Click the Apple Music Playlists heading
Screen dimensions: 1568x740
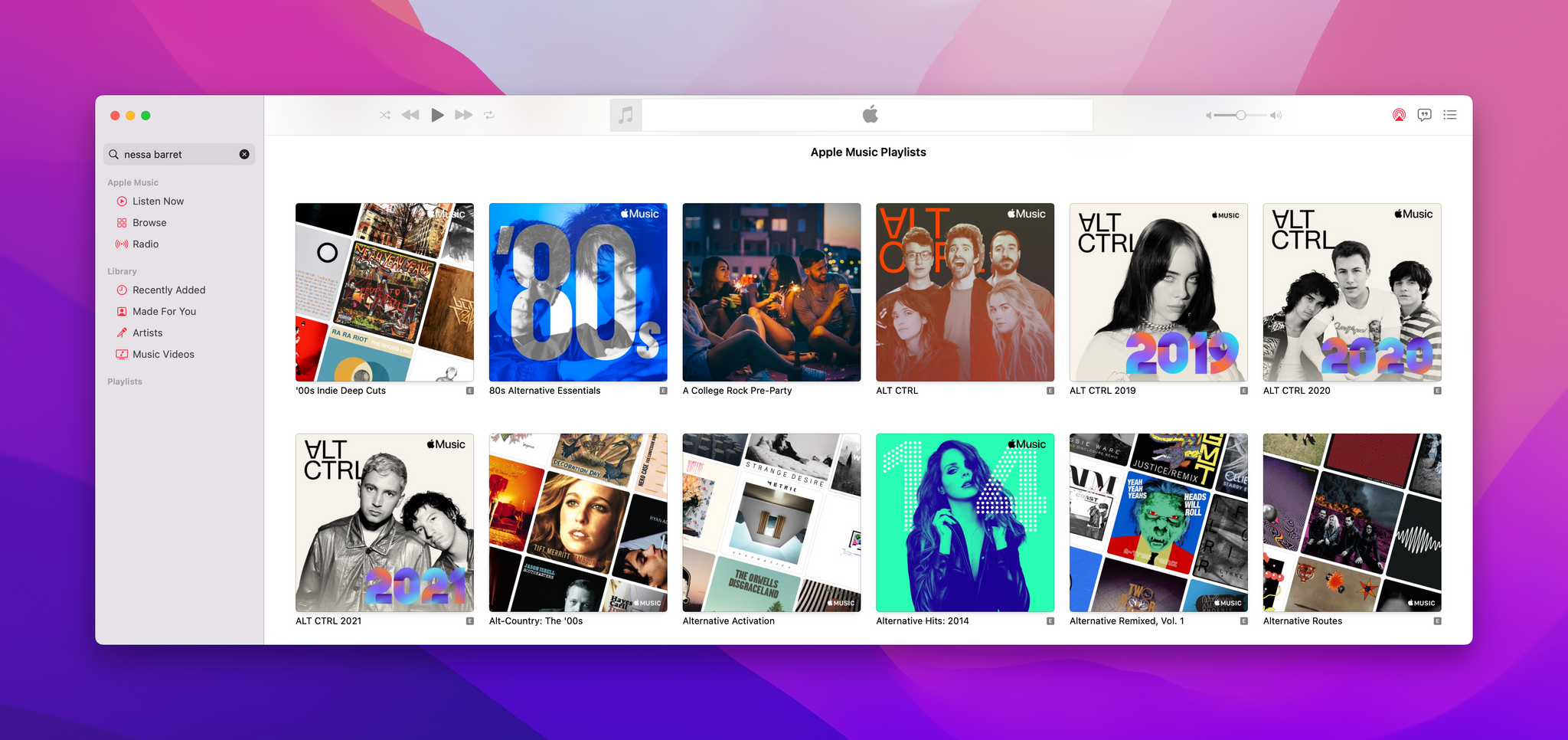tap(868, 152)
